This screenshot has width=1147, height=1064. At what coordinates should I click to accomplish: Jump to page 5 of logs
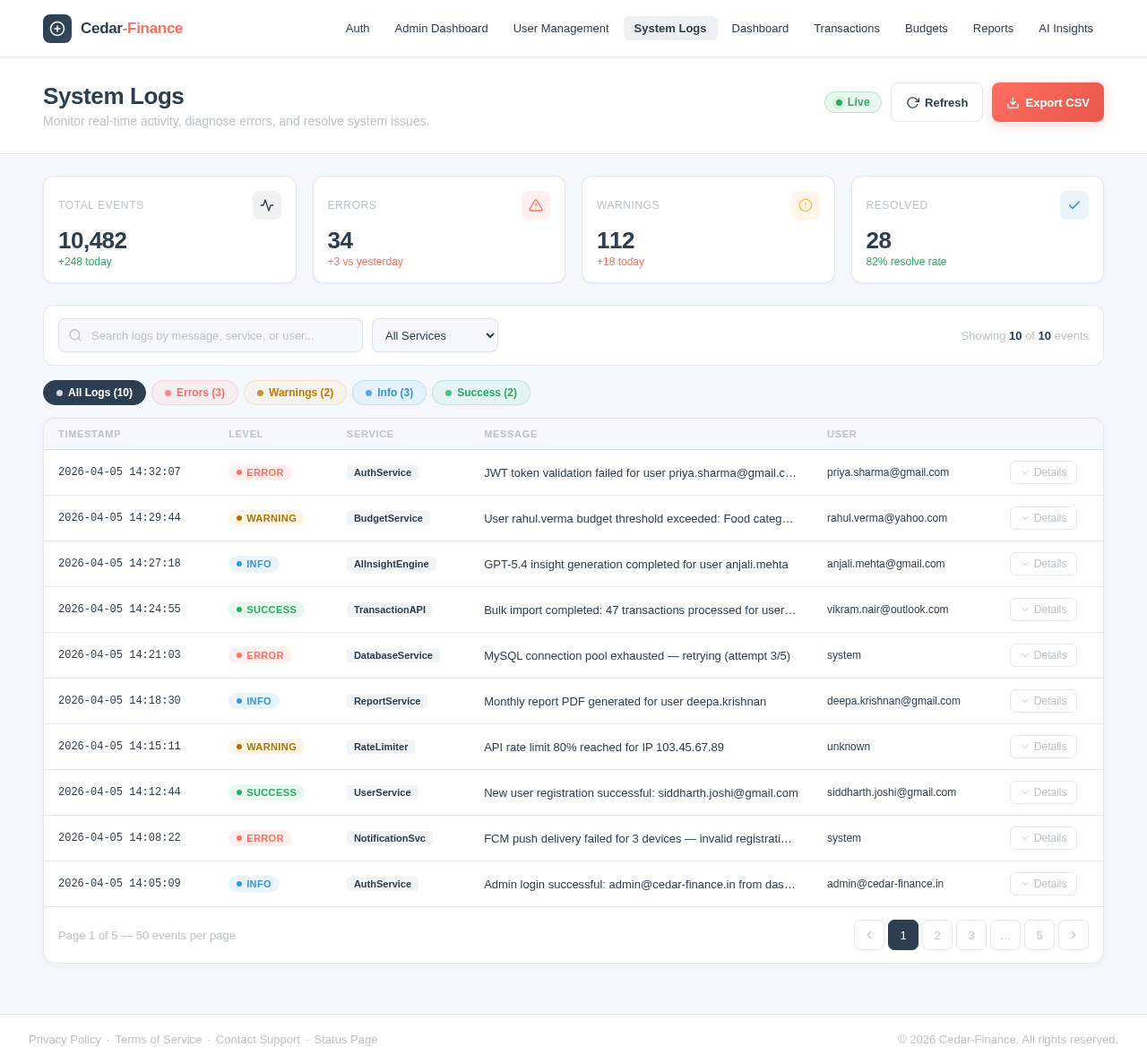coord(1039,935)
